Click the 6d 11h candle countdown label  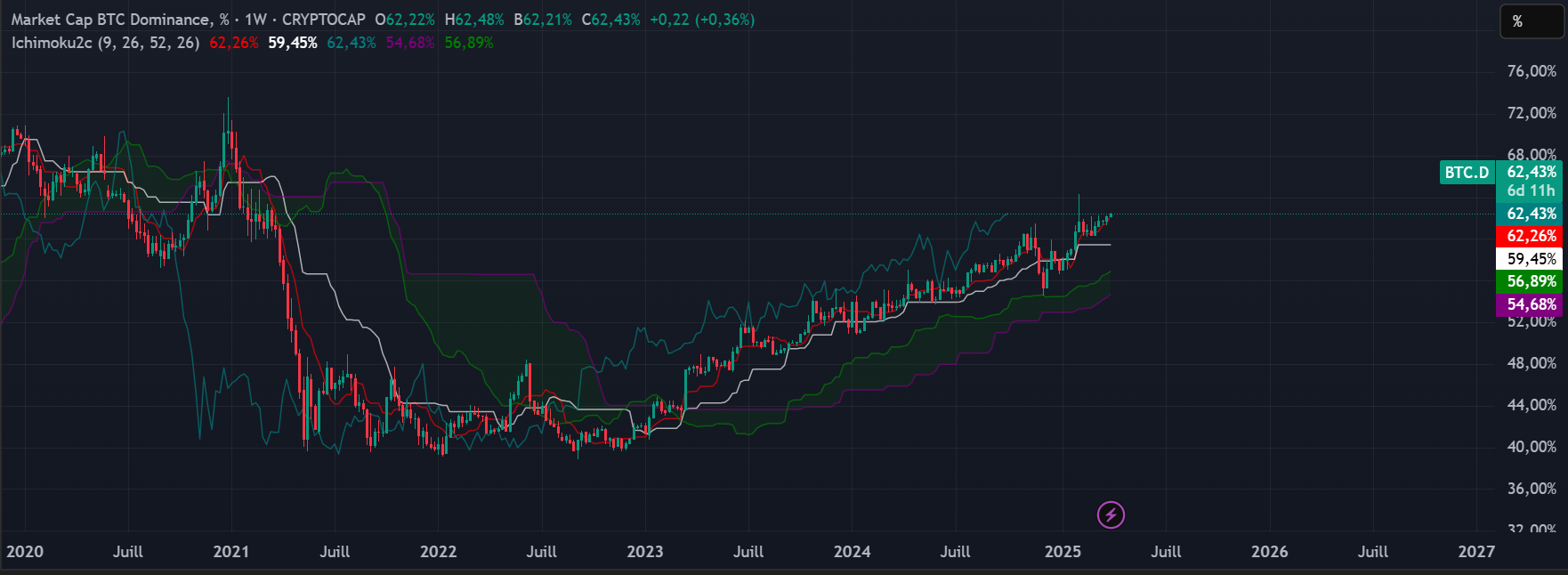[x=1531, y=190]
